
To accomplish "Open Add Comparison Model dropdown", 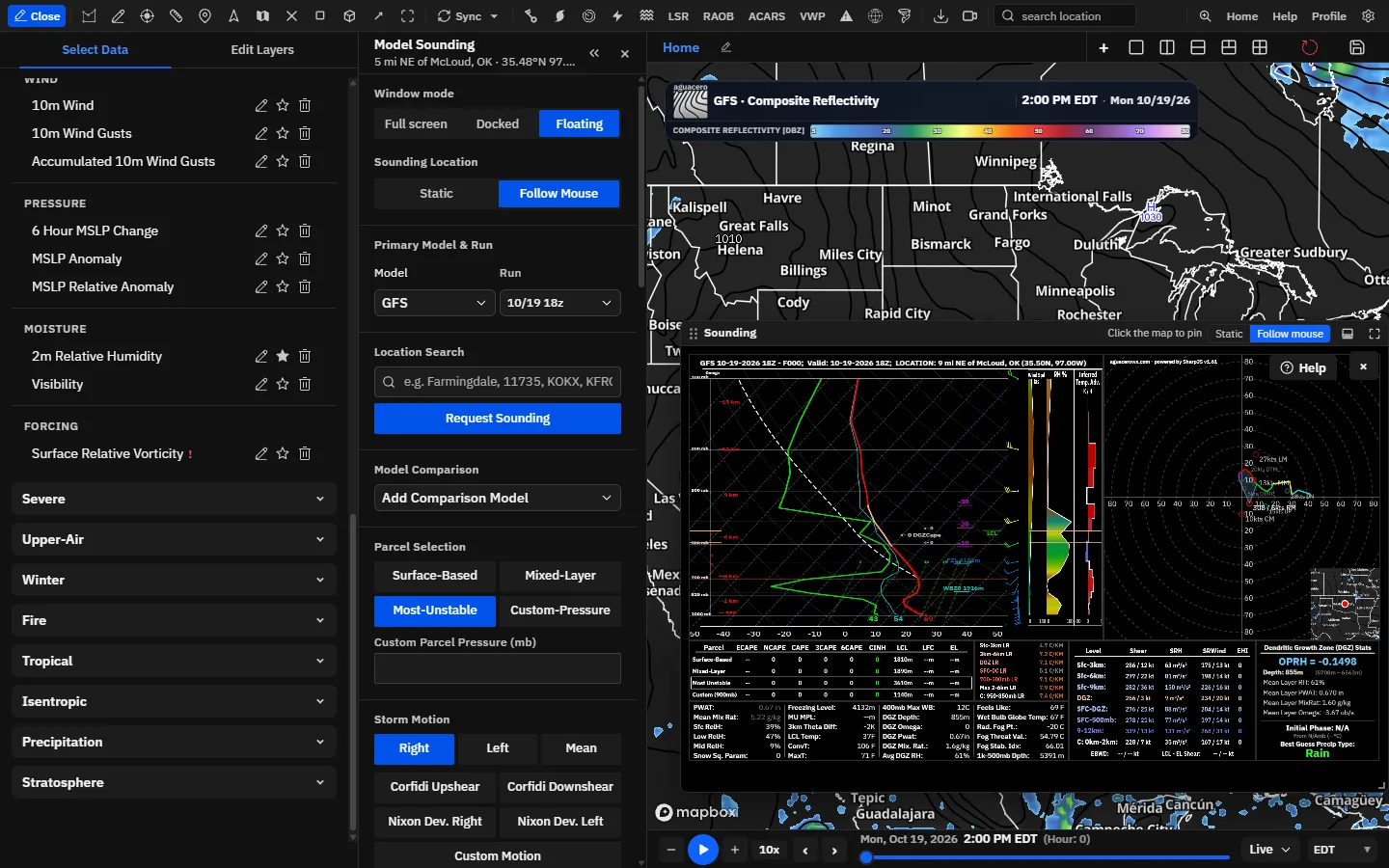I will [x=498, y=498].
